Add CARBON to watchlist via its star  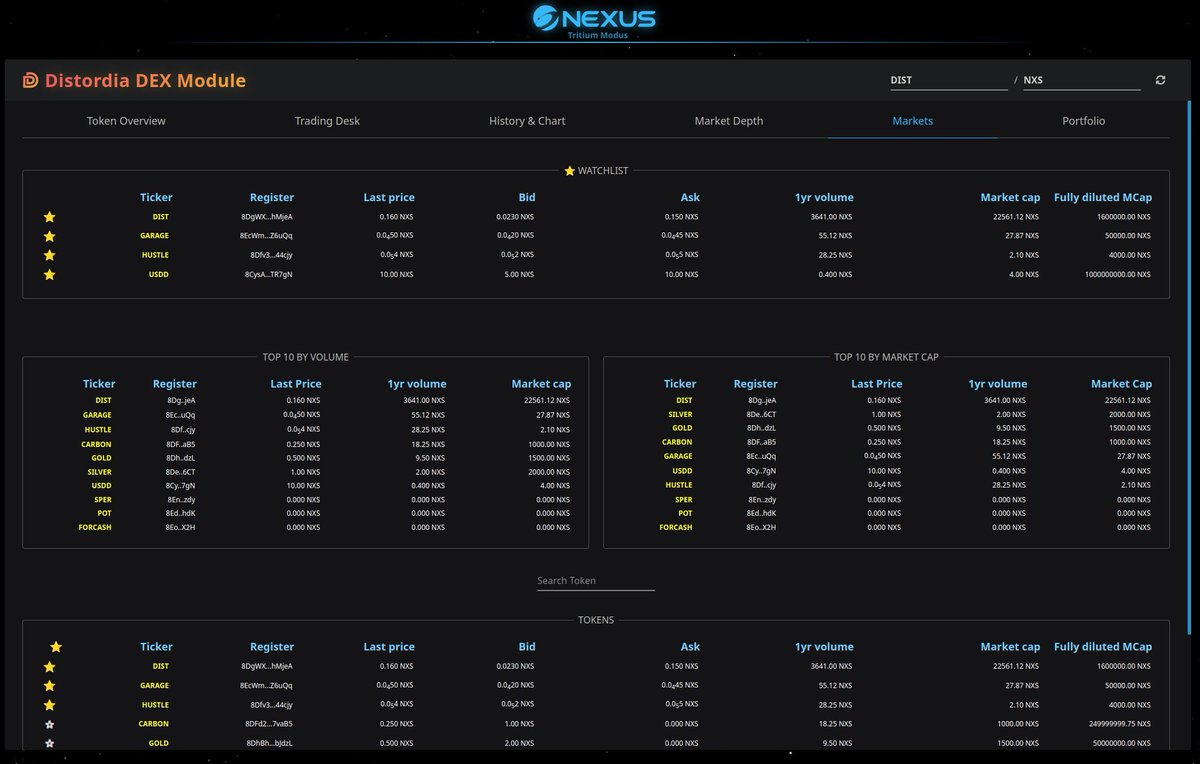49,724
